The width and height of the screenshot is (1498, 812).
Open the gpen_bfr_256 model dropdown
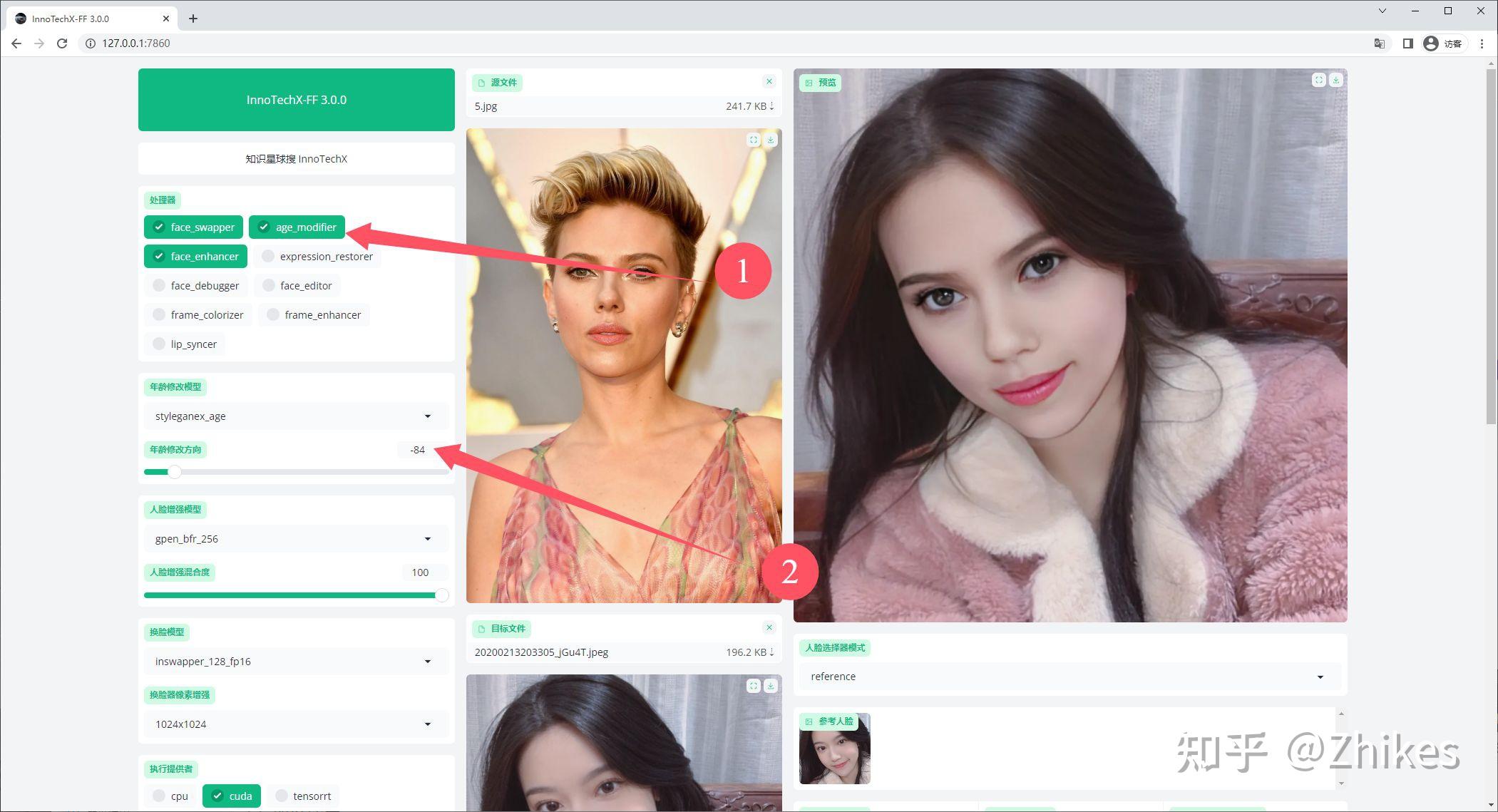[296, 538]
